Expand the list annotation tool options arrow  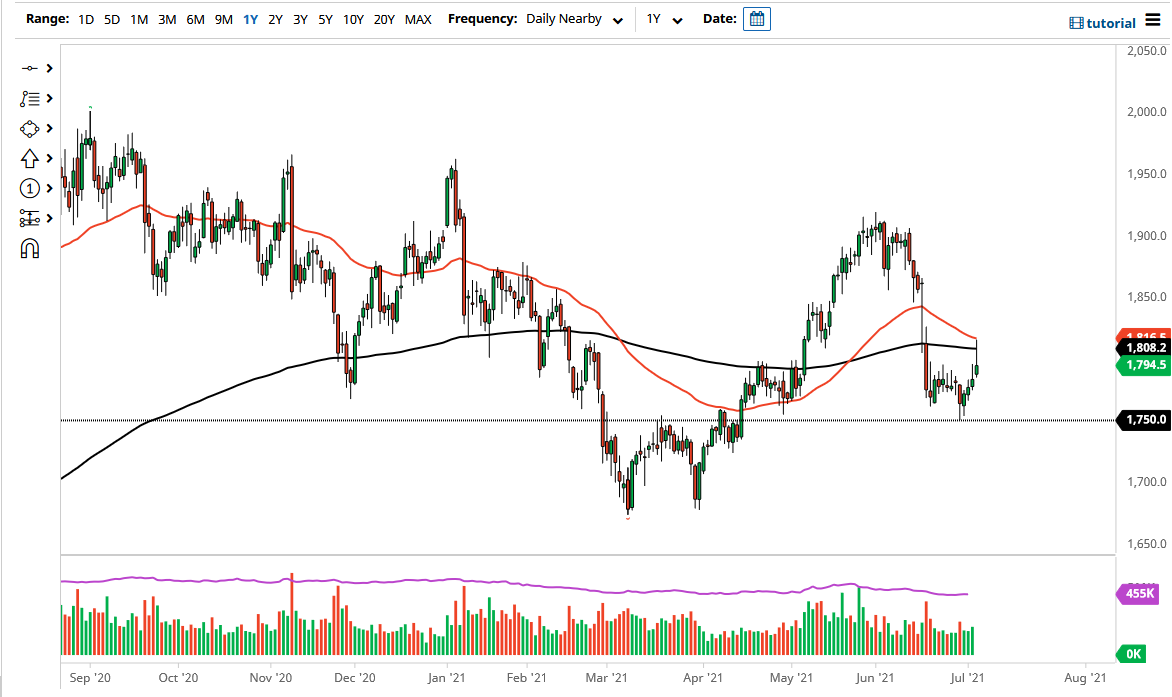(49, 99)
